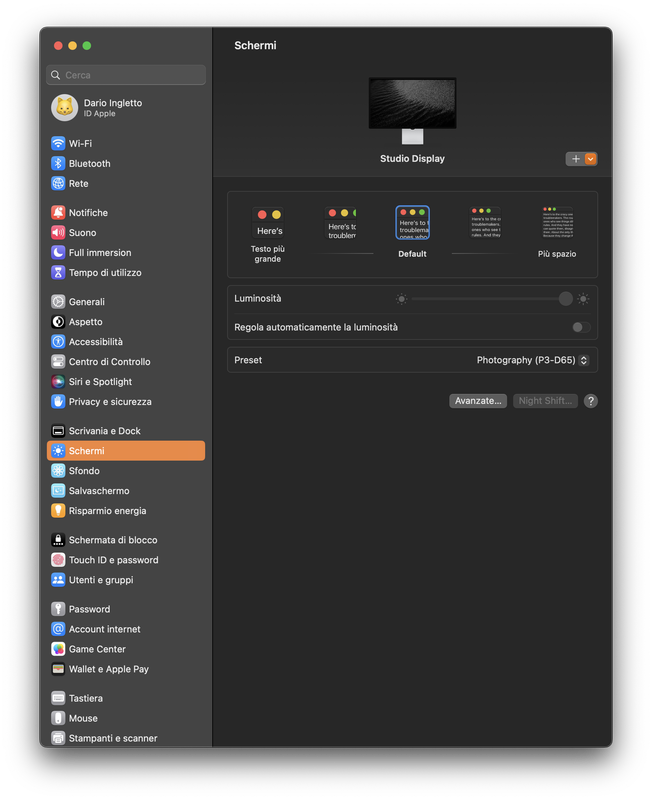The width and height of the screenshot is (652, 800).
Task: Click the low brightness sun icon
Action: click(402, 299)
